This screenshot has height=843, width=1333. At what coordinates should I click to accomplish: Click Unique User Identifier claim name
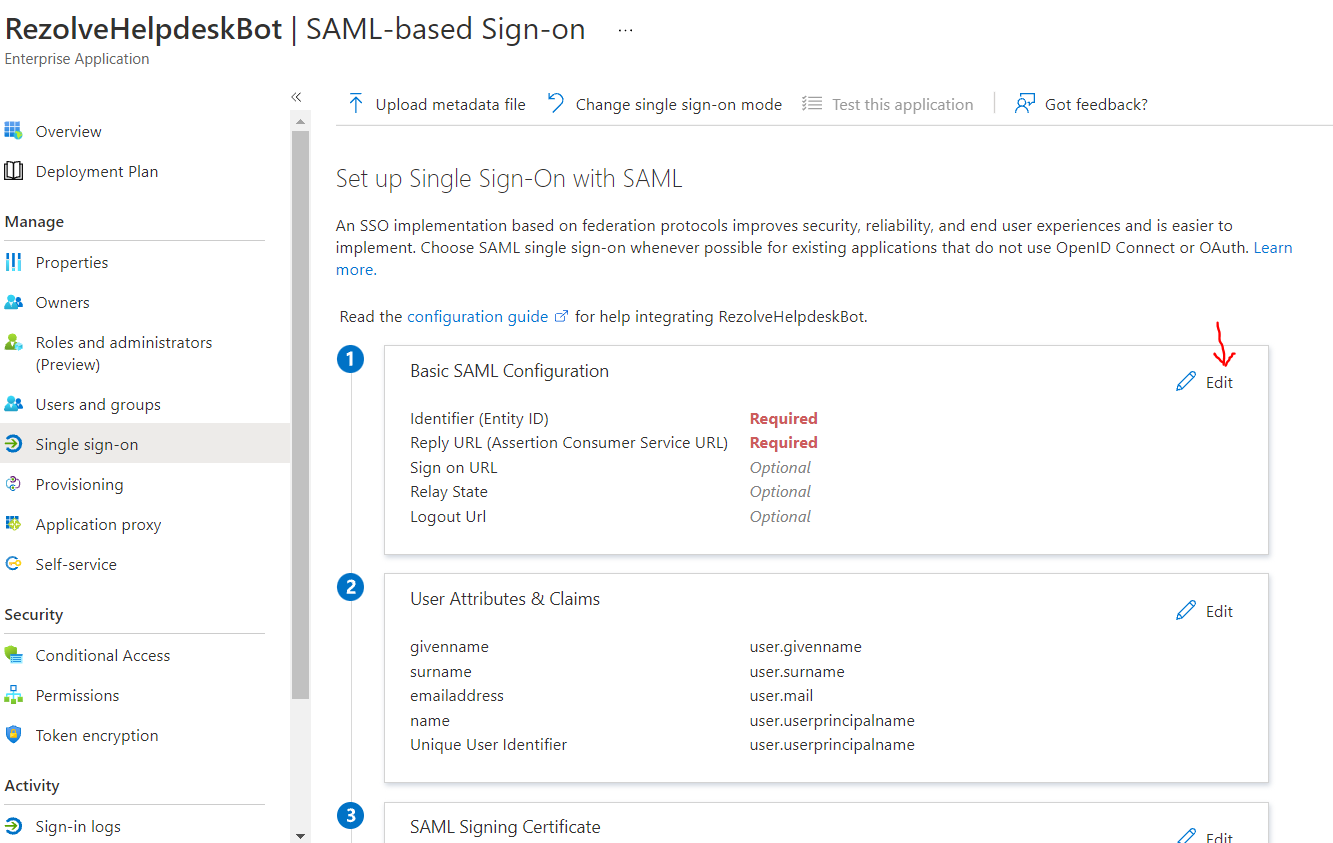click(x=488, y=744)
